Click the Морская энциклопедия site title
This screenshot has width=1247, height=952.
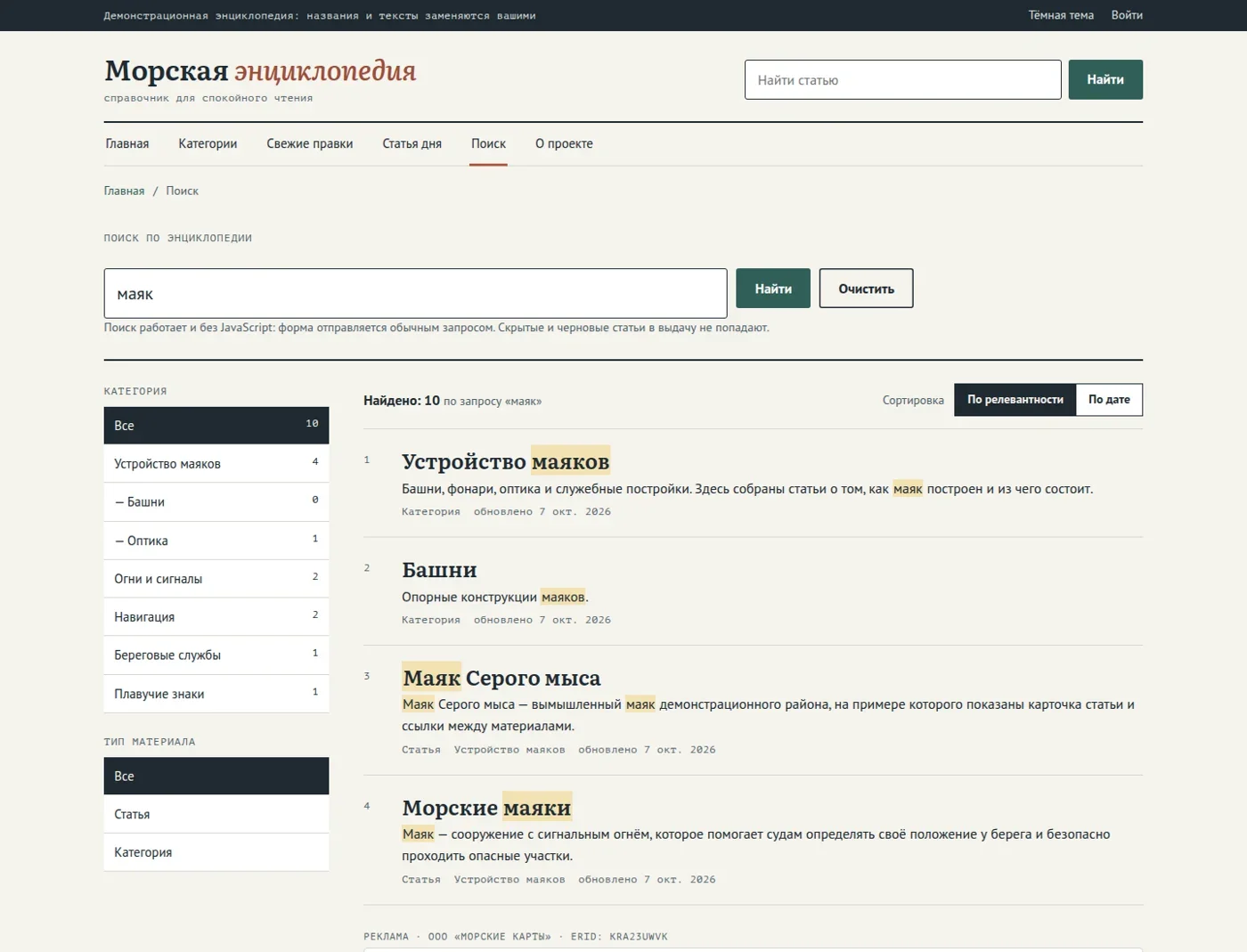click(260, 70)
